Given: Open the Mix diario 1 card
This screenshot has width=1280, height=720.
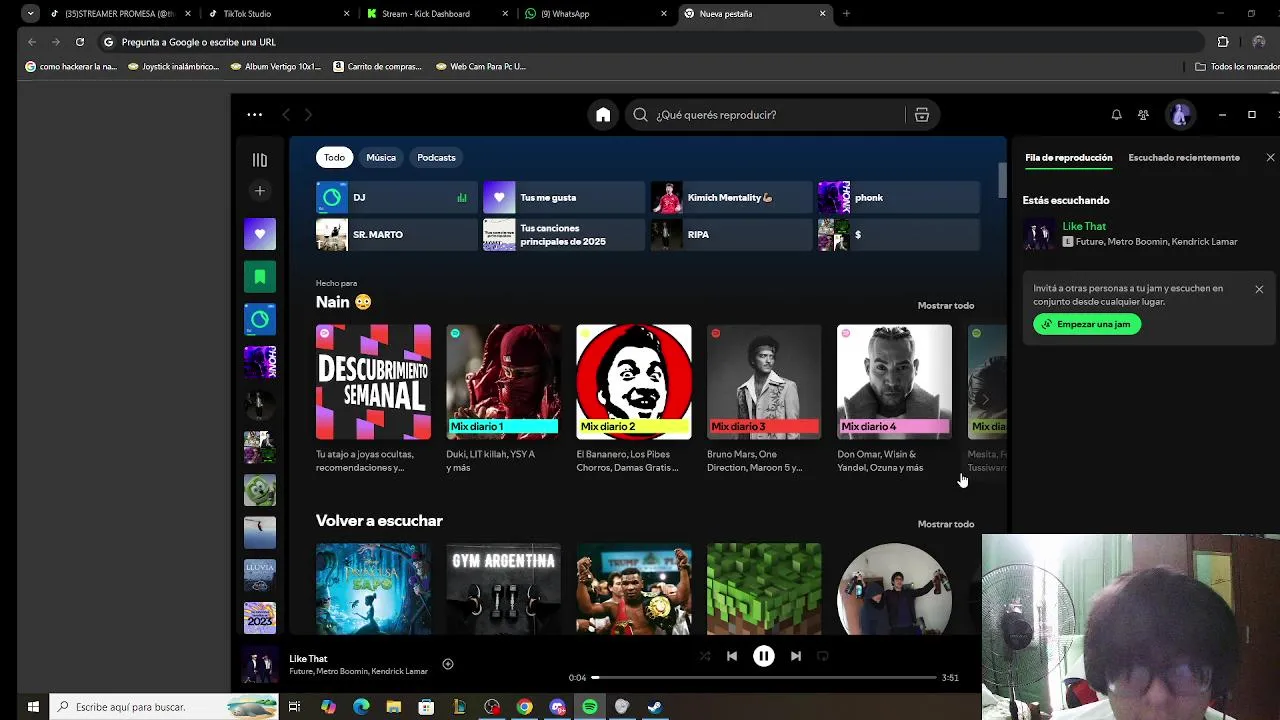Looking at the screenshot, I should pyautogui.click(x=503, y=398).
